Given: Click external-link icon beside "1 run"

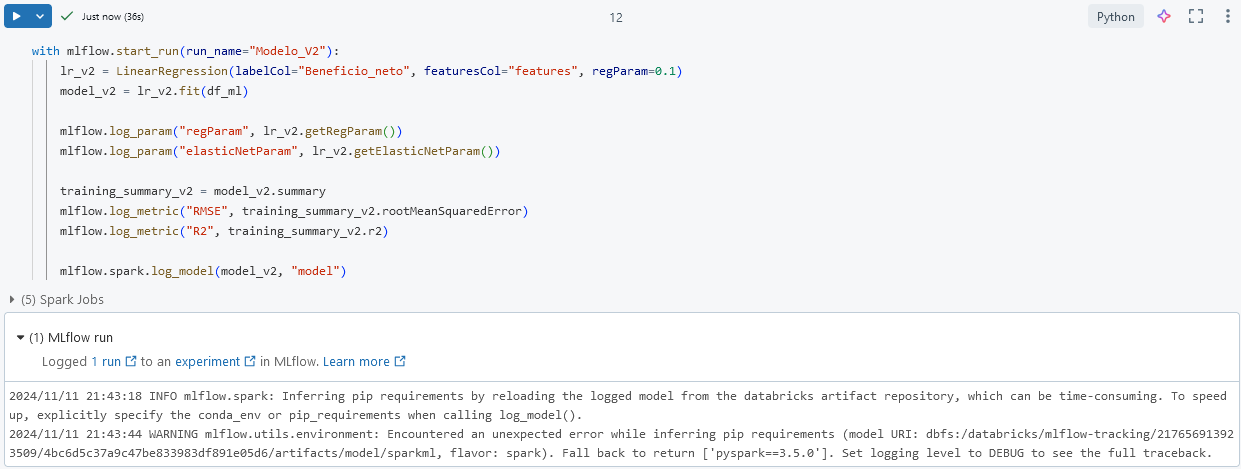Looking at the screenshot, I should click(x=130, y=362).
